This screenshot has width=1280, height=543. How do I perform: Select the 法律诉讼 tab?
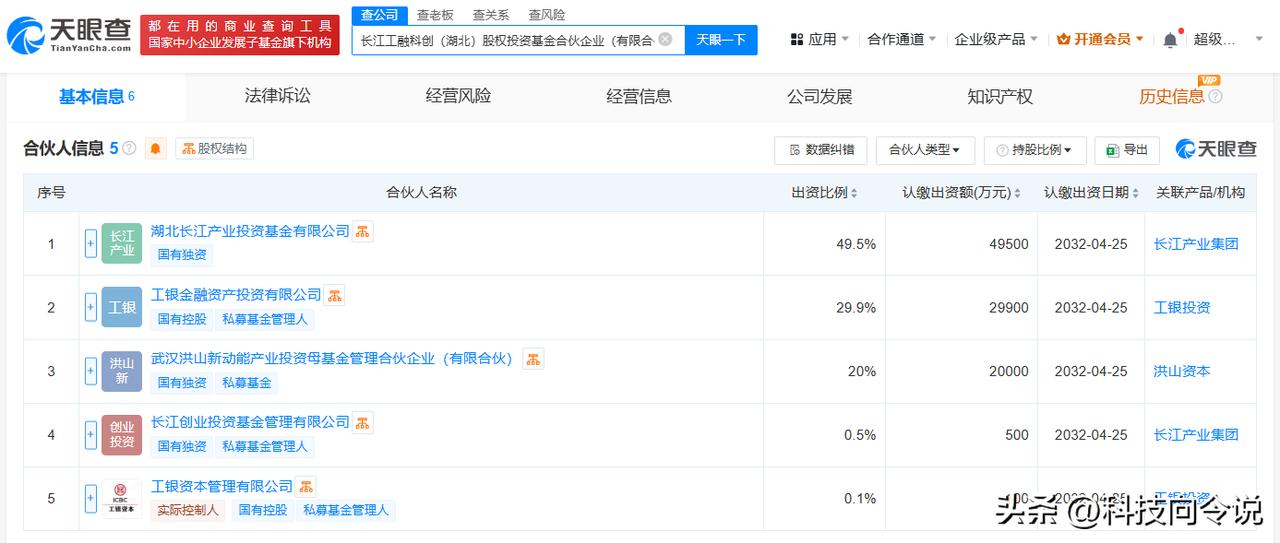tap(278, 96)
